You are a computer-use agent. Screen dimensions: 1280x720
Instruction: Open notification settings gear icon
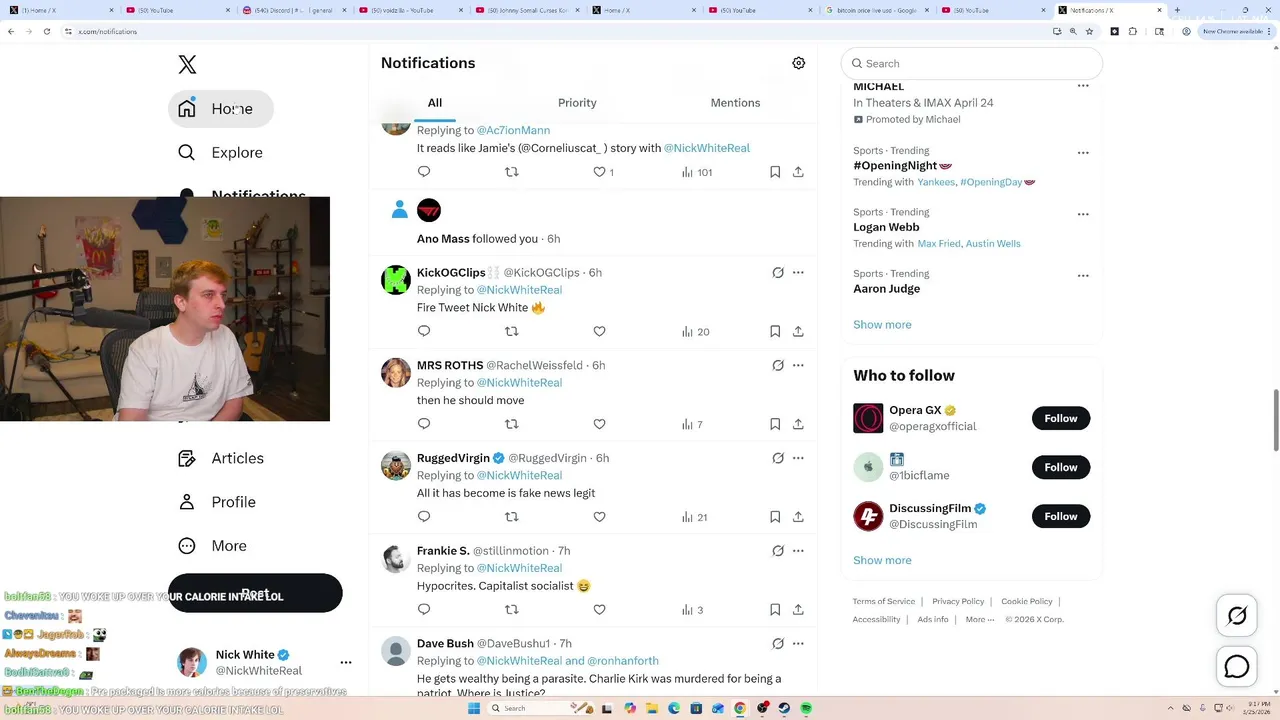pyautogui.click(x=798, y=63)
